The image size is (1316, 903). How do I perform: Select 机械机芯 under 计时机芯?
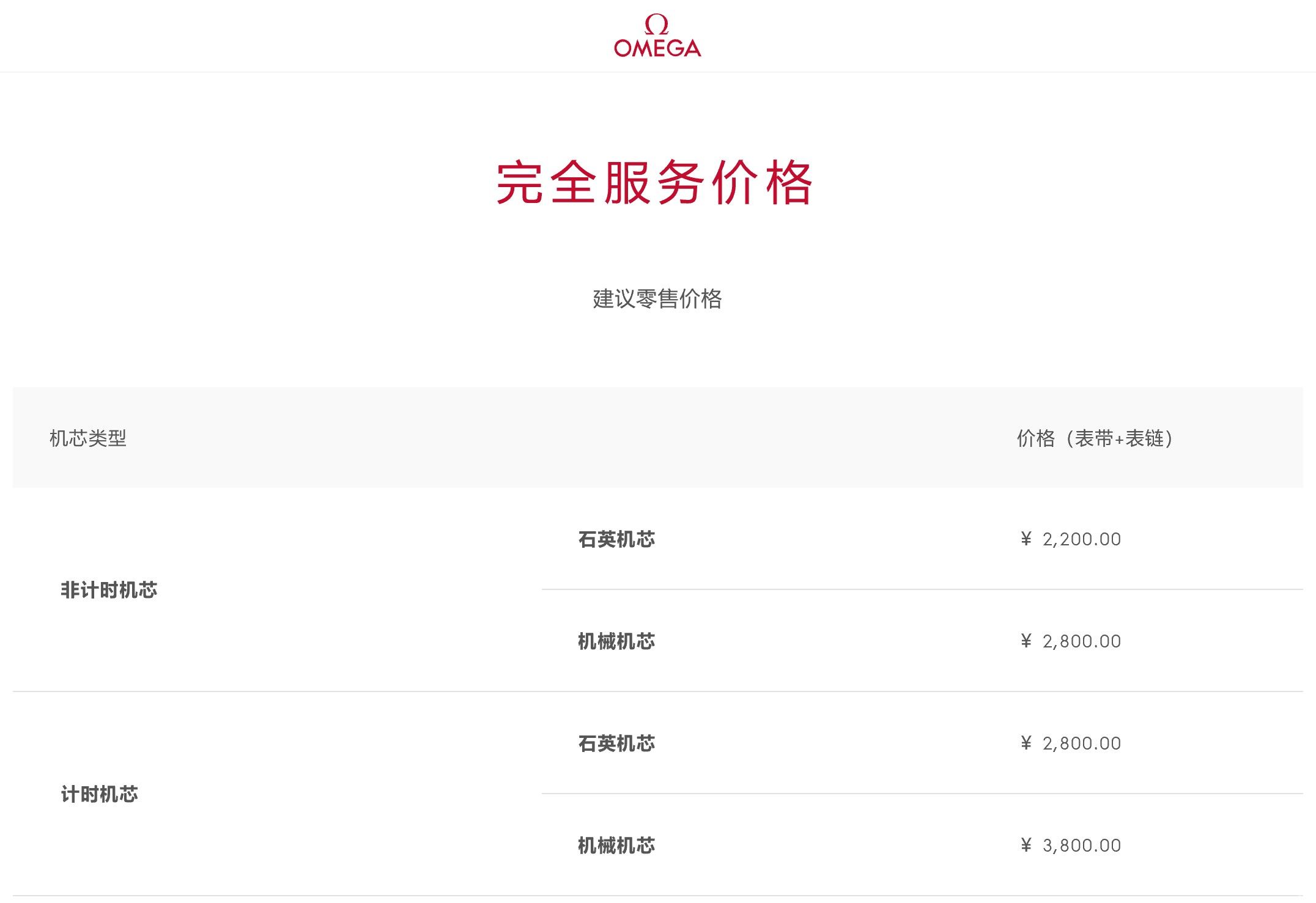click(616, 846)
